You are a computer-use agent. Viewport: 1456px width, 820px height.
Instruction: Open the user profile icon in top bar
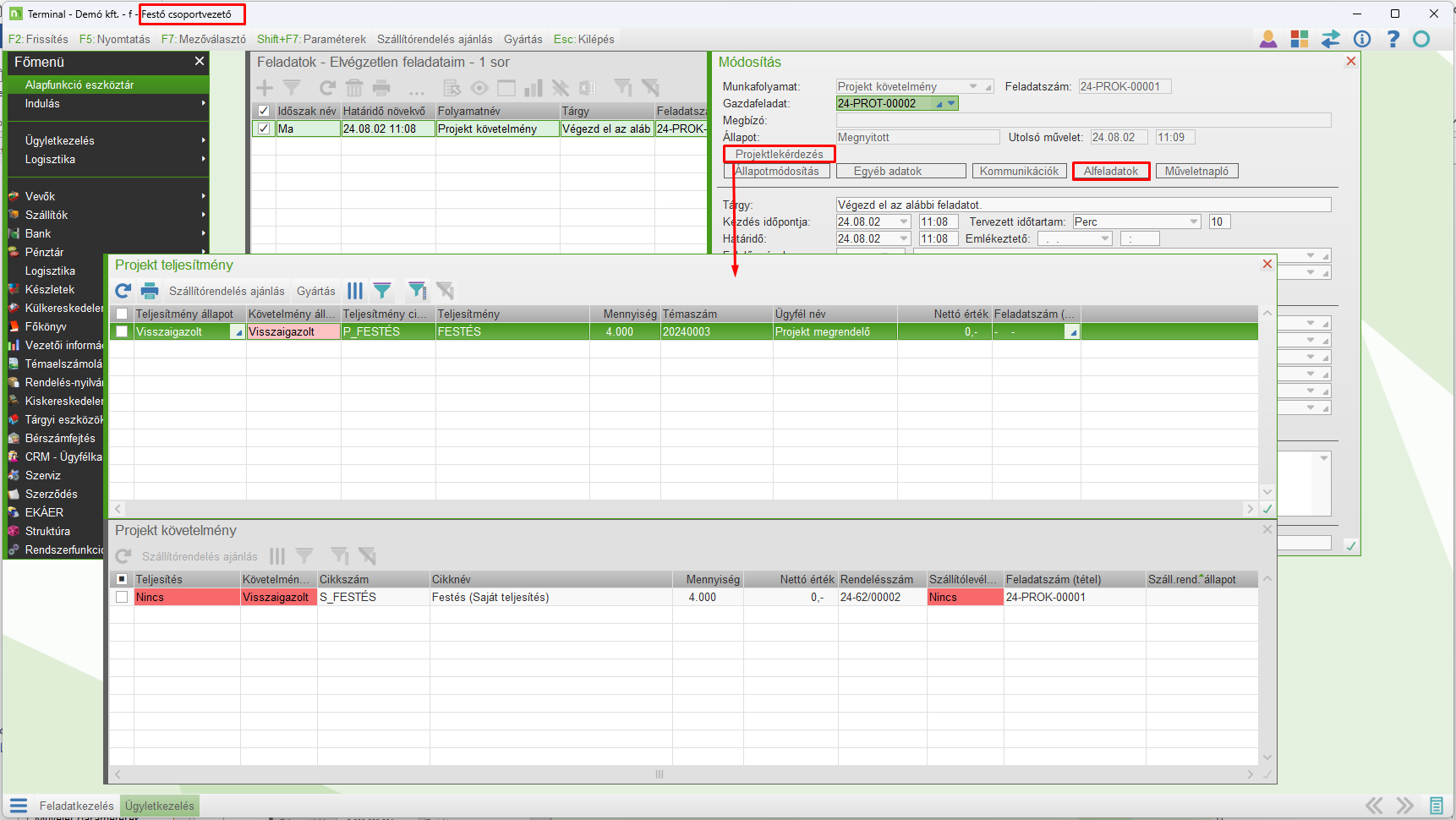pyautogui.click(x=1268, y=39)
